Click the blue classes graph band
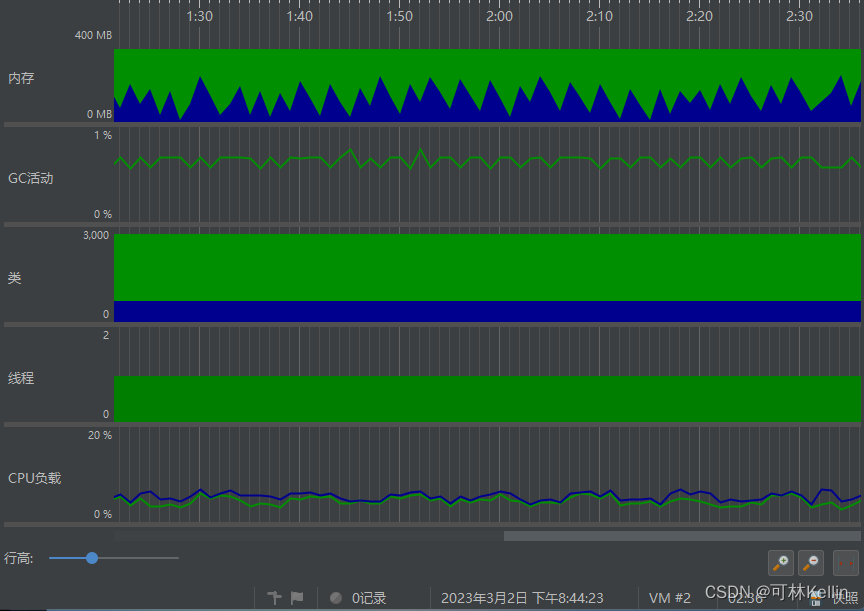The height and width of the screenshot is (611, 864). tap(487, 311)
